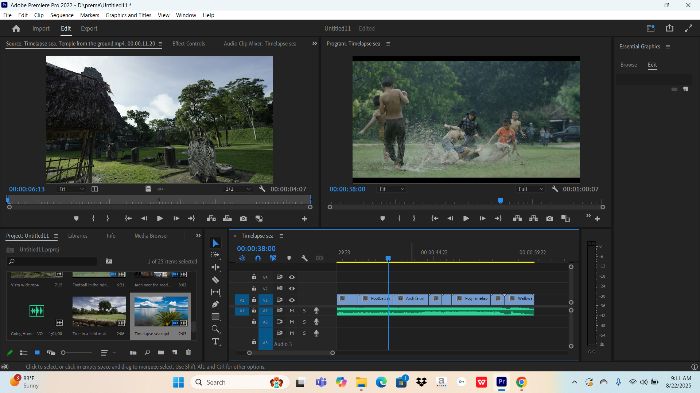Select the Type tool
Image resolution: width=700 pixels, height=393 pixels.
[215, 342]
